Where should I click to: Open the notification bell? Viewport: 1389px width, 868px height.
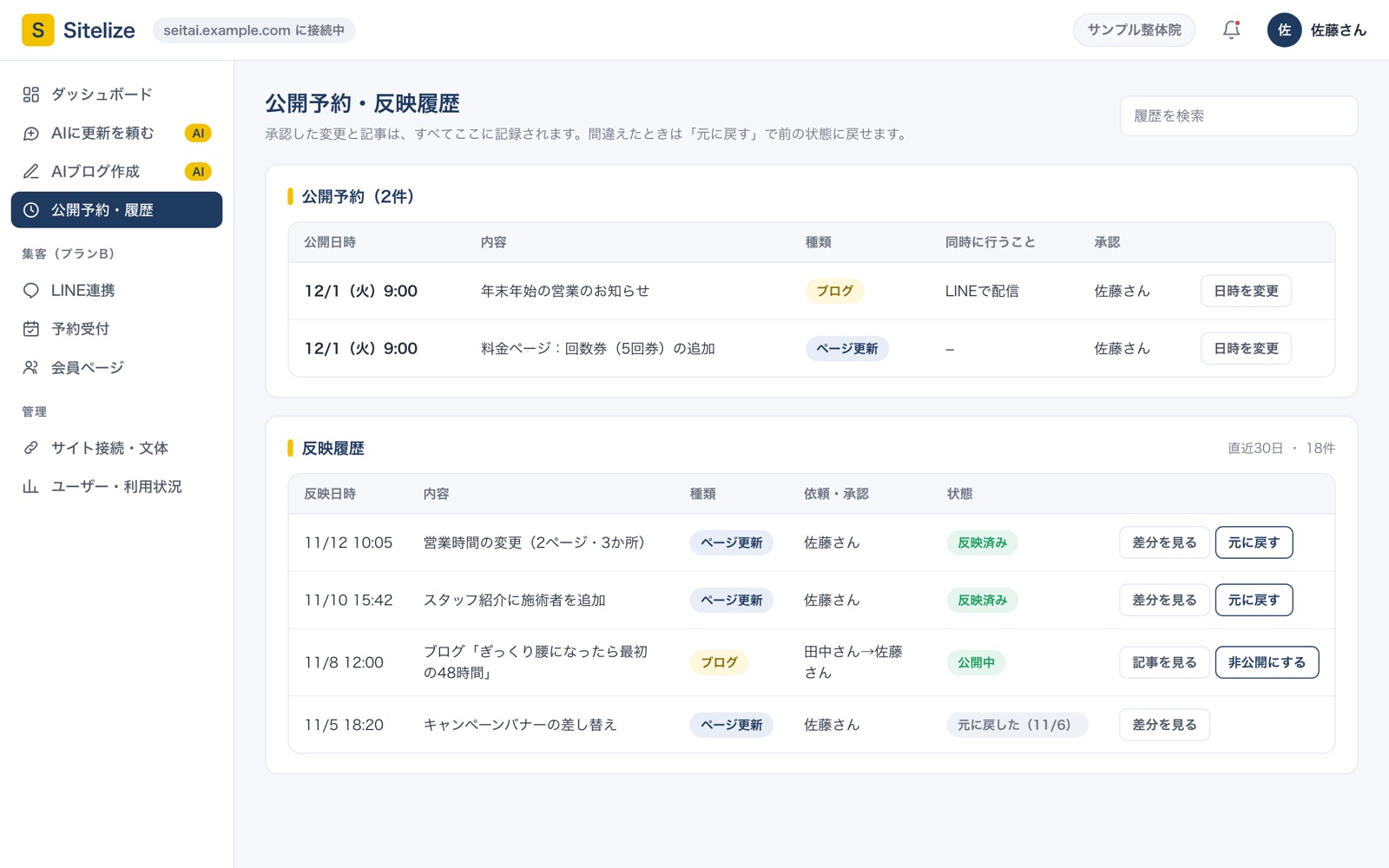[1231, 30]
